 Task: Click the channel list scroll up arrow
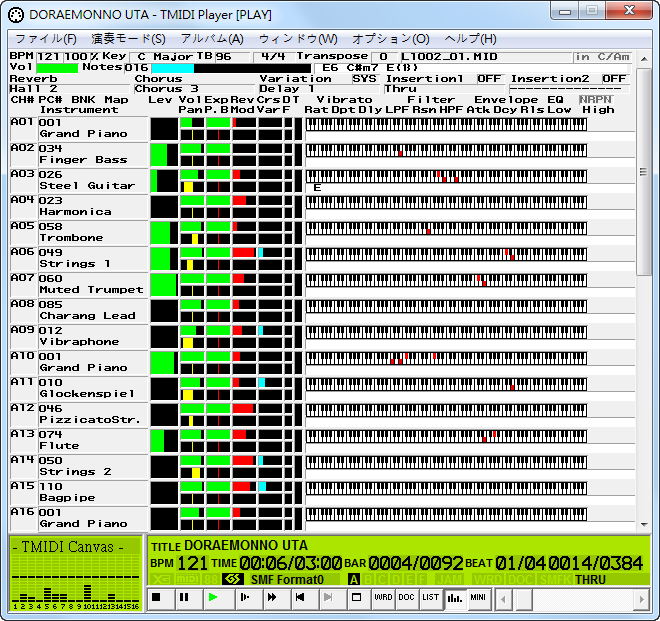[644, 59]
